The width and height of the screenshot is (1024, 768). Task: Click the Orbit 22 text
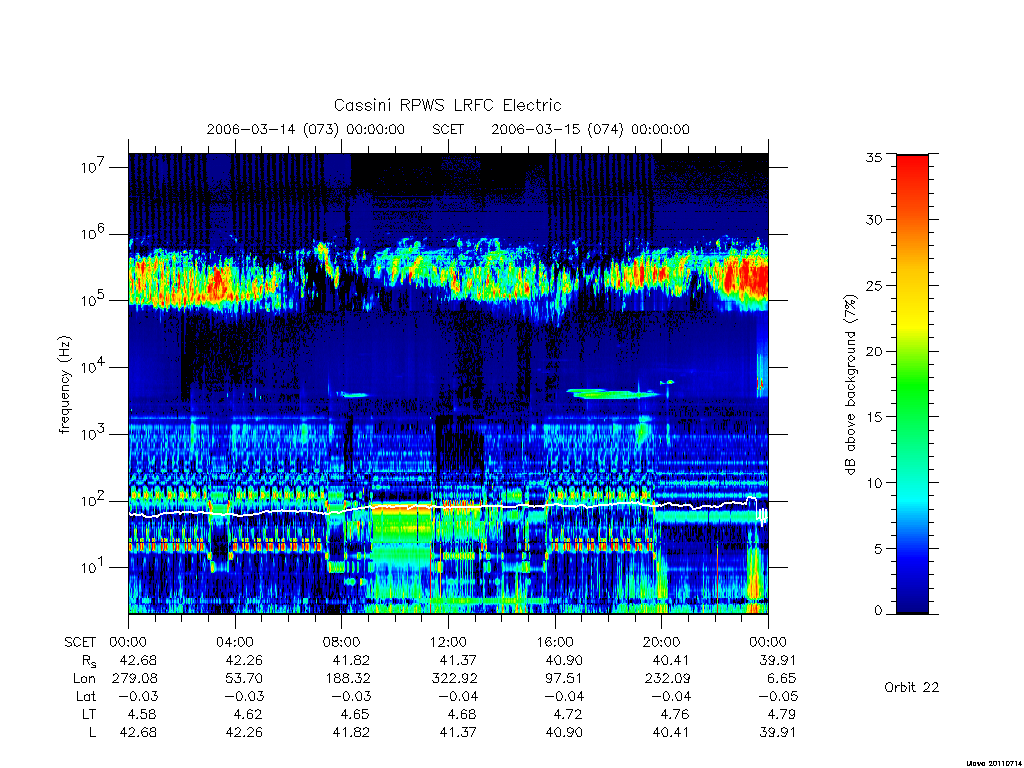pyautogui.click(x=912, y=687)
